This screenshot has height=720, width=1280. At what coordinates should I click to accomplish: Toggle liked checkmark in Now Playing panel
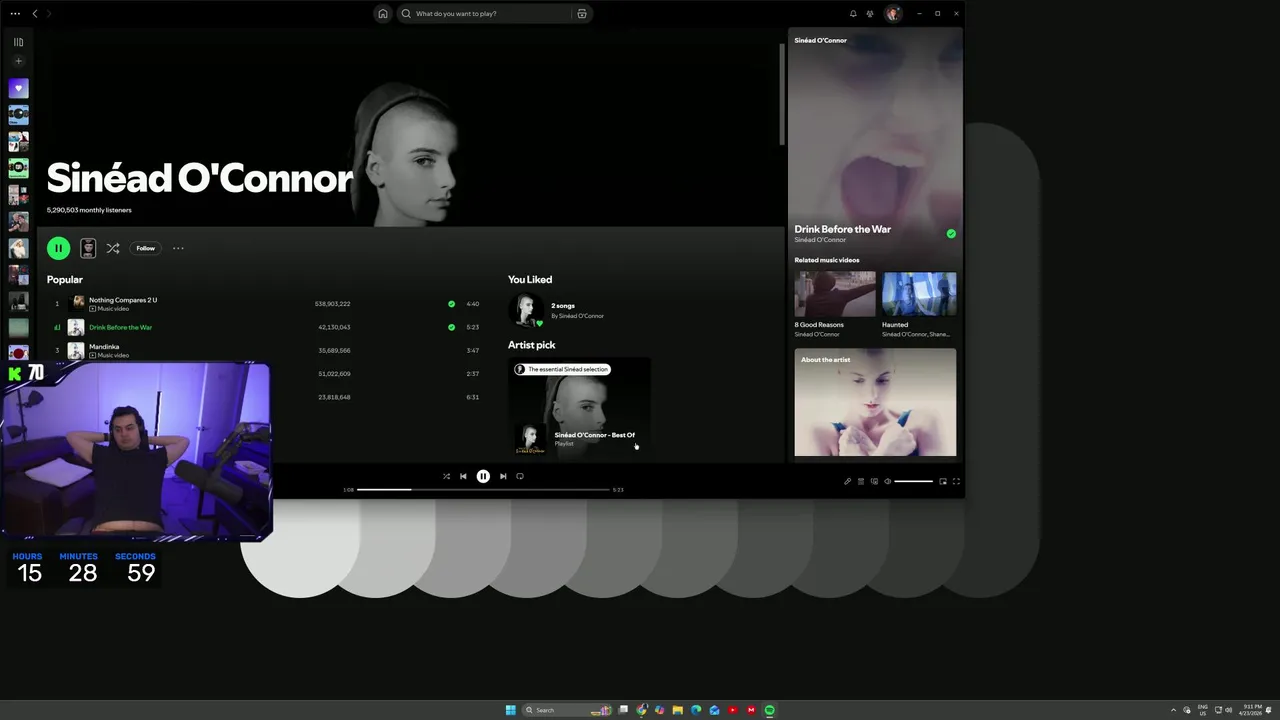[951, 234]
